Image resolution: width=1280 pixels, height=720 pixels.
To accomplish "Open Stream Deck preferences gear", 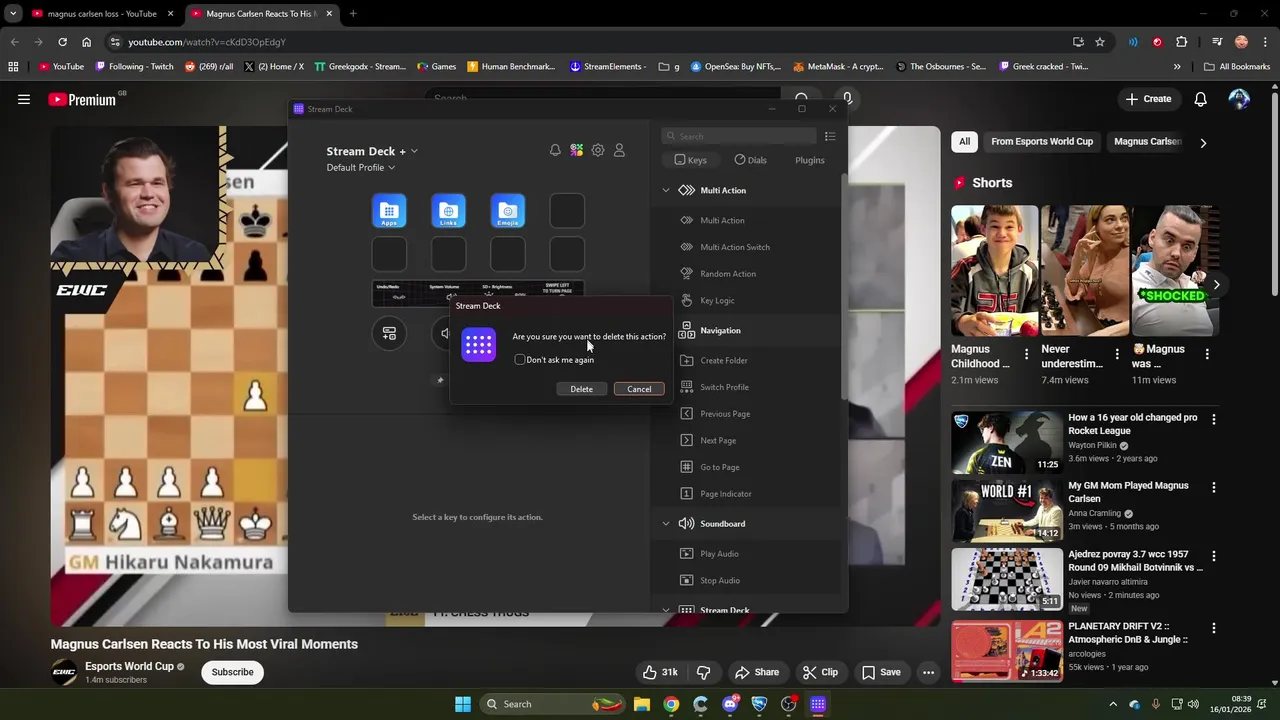I will pyautogui.click(x=598, y=150).
